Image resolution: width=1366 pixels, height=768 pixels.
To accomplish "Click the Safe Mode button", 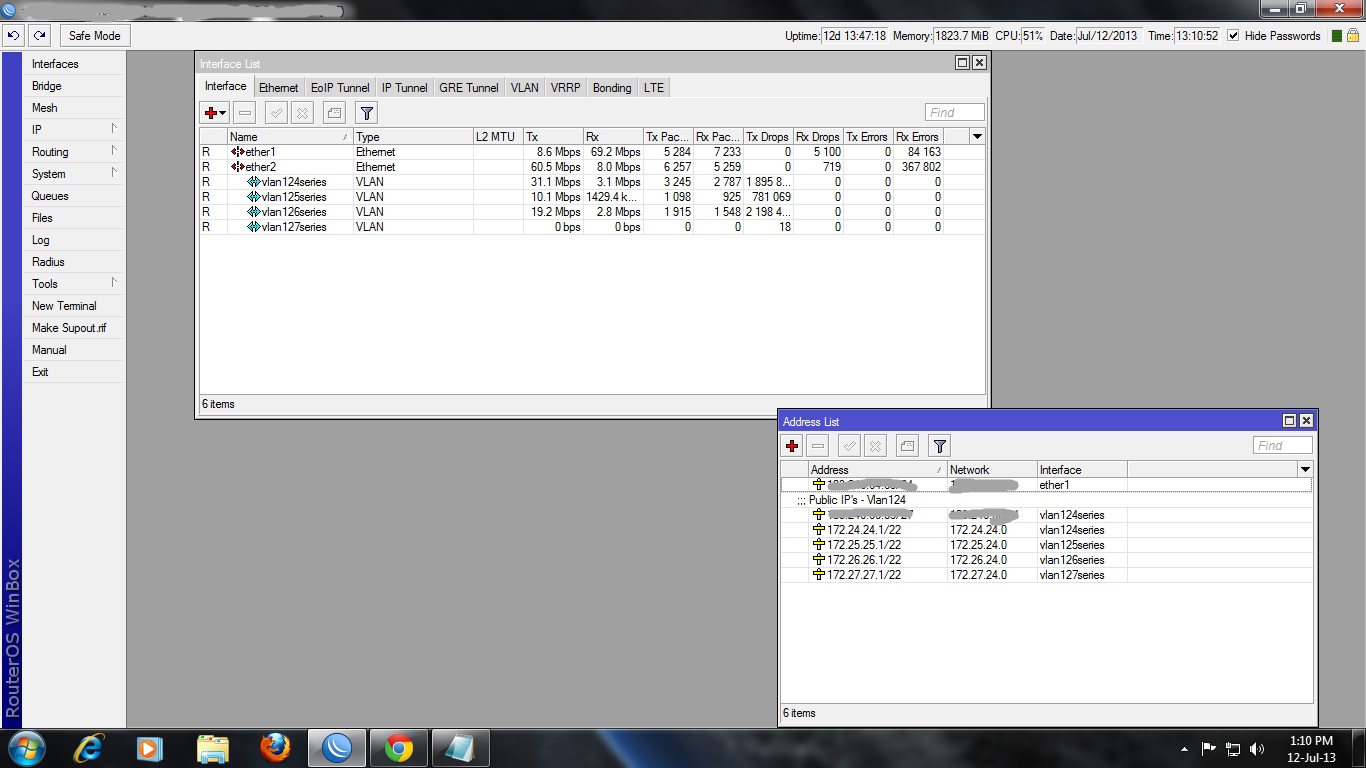I will click(94, 35).
